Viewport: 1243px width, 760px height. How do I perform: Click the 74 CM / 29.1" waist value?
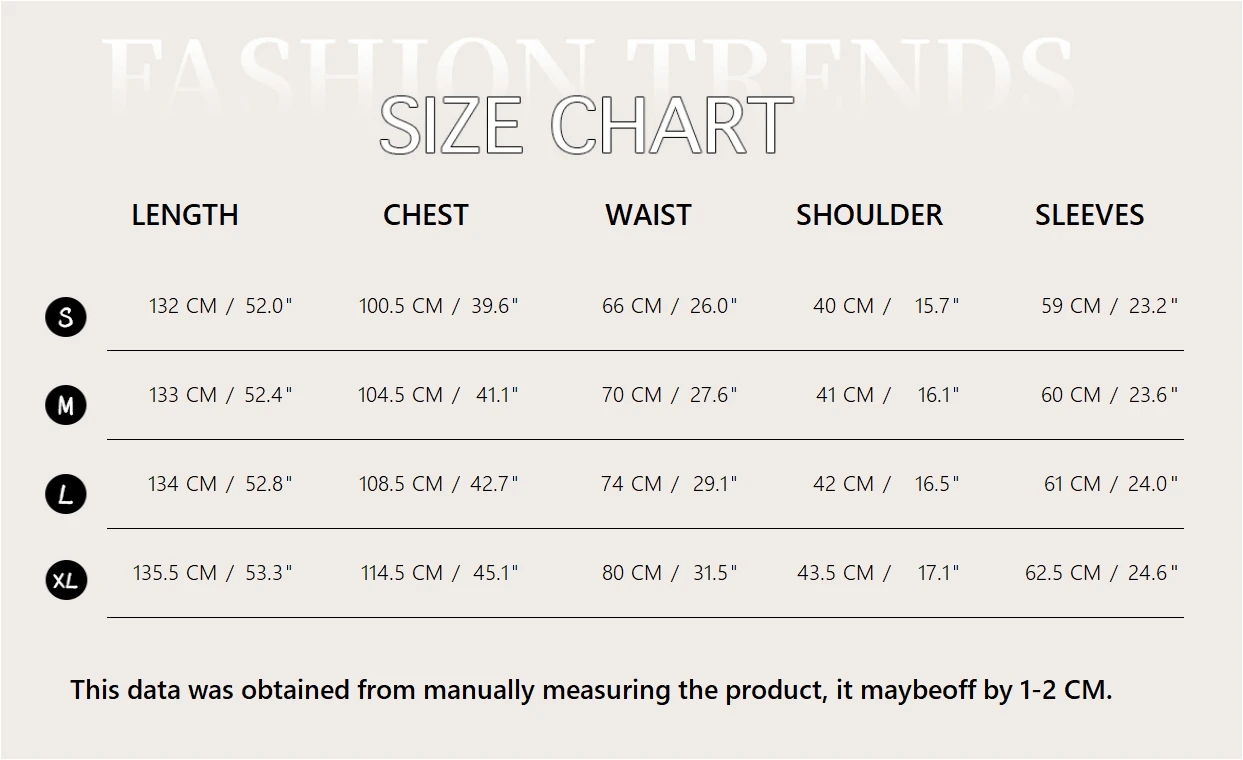click(x=669, y=484)
